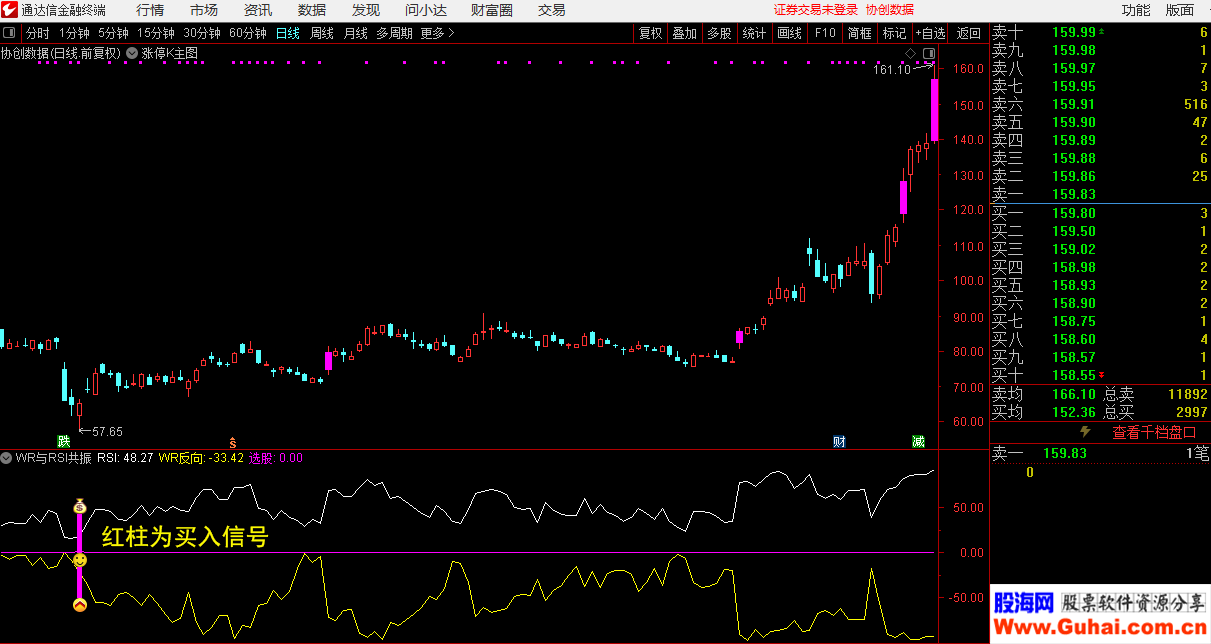Click the blue 财 marker on chart
1211x644 pixels.
[x=839, y=441]
